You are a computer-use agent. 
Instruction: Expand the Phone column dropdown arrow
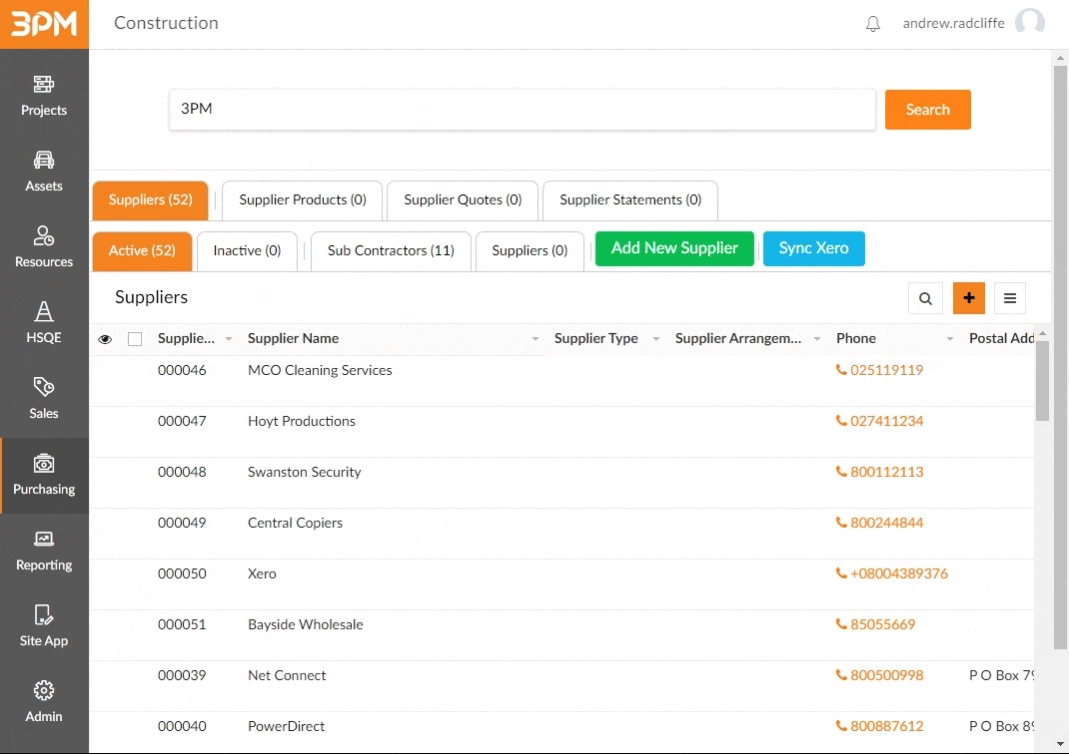point(950,339)
